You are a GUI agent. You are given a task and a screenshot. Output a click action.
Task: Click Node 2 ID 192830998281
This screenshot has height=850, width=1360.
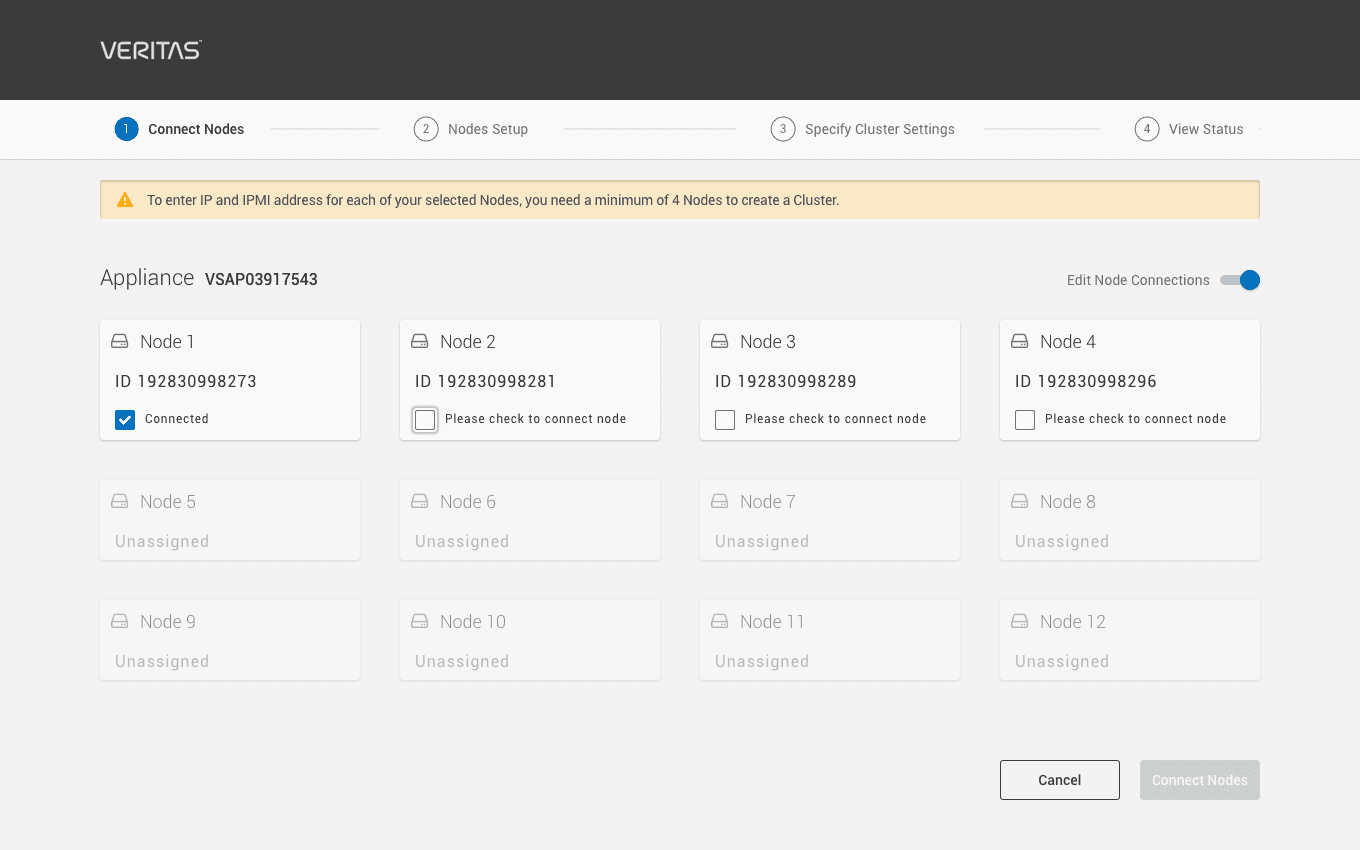(x=486, y=381)
